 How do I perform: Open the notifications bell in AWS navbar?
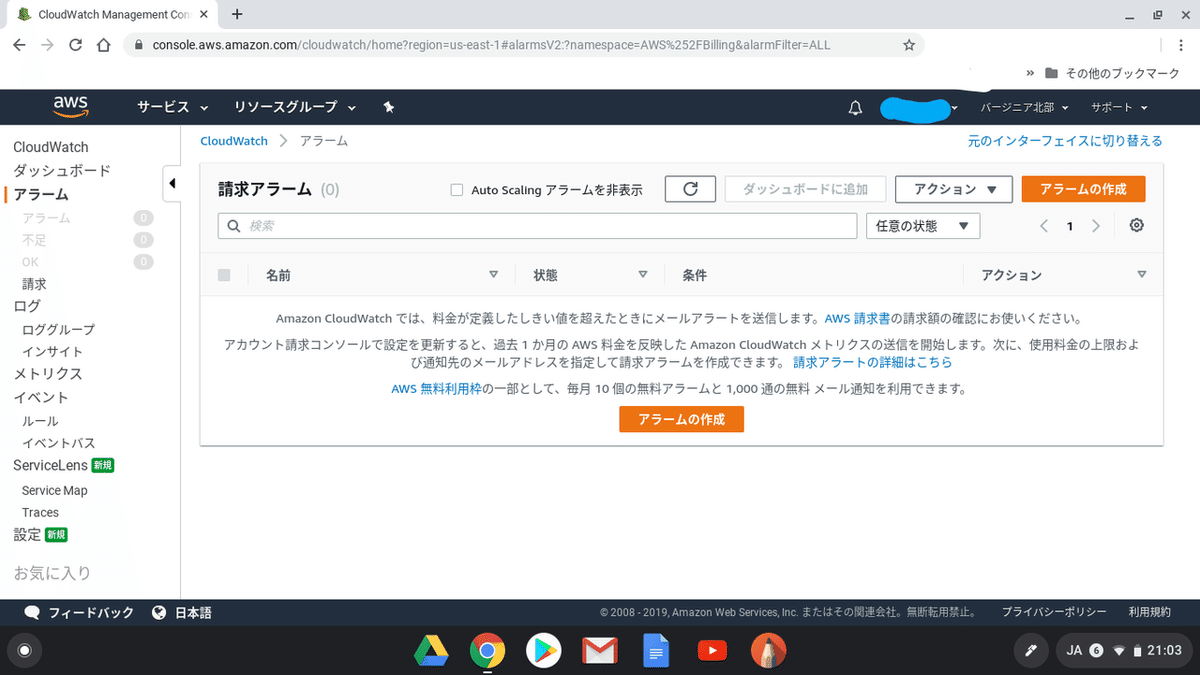coord(855,107)
